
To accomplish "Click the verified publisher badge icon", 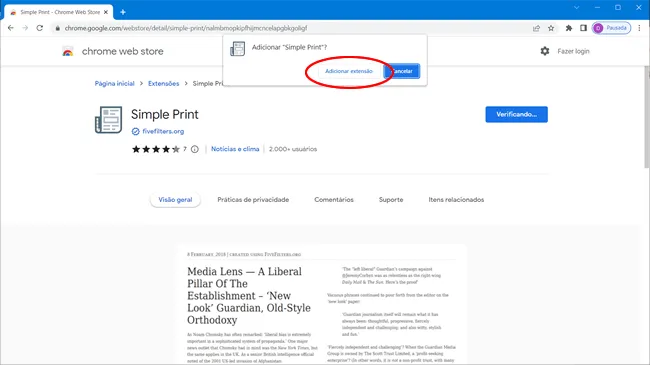I will pos(135,131).
